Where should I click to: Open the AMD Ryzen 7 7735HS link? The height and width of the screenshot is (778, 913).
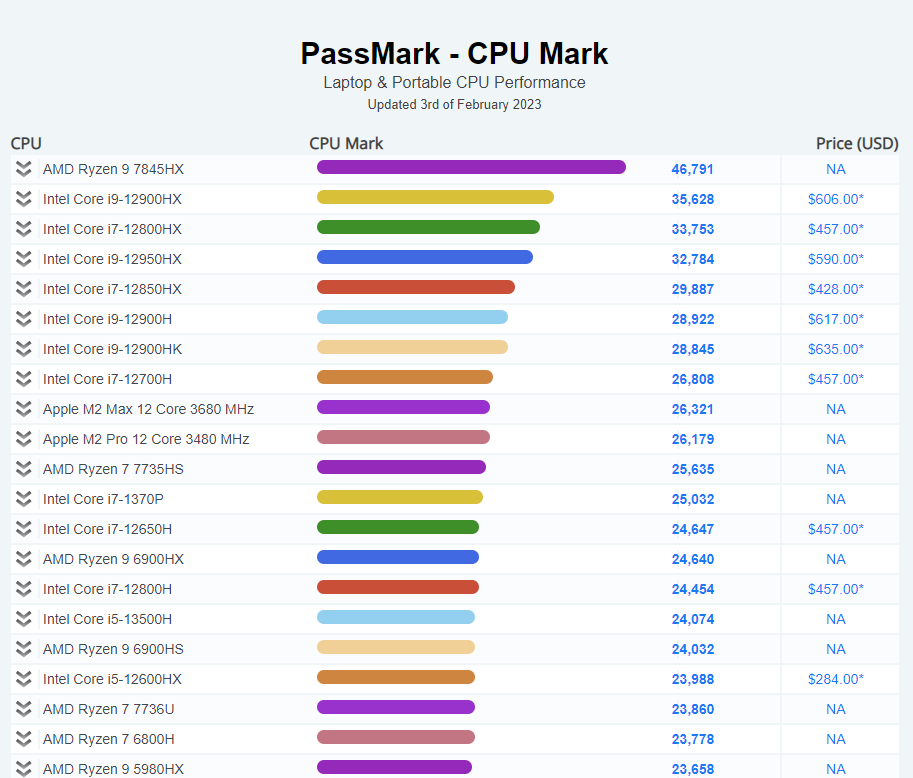[113, 469]
